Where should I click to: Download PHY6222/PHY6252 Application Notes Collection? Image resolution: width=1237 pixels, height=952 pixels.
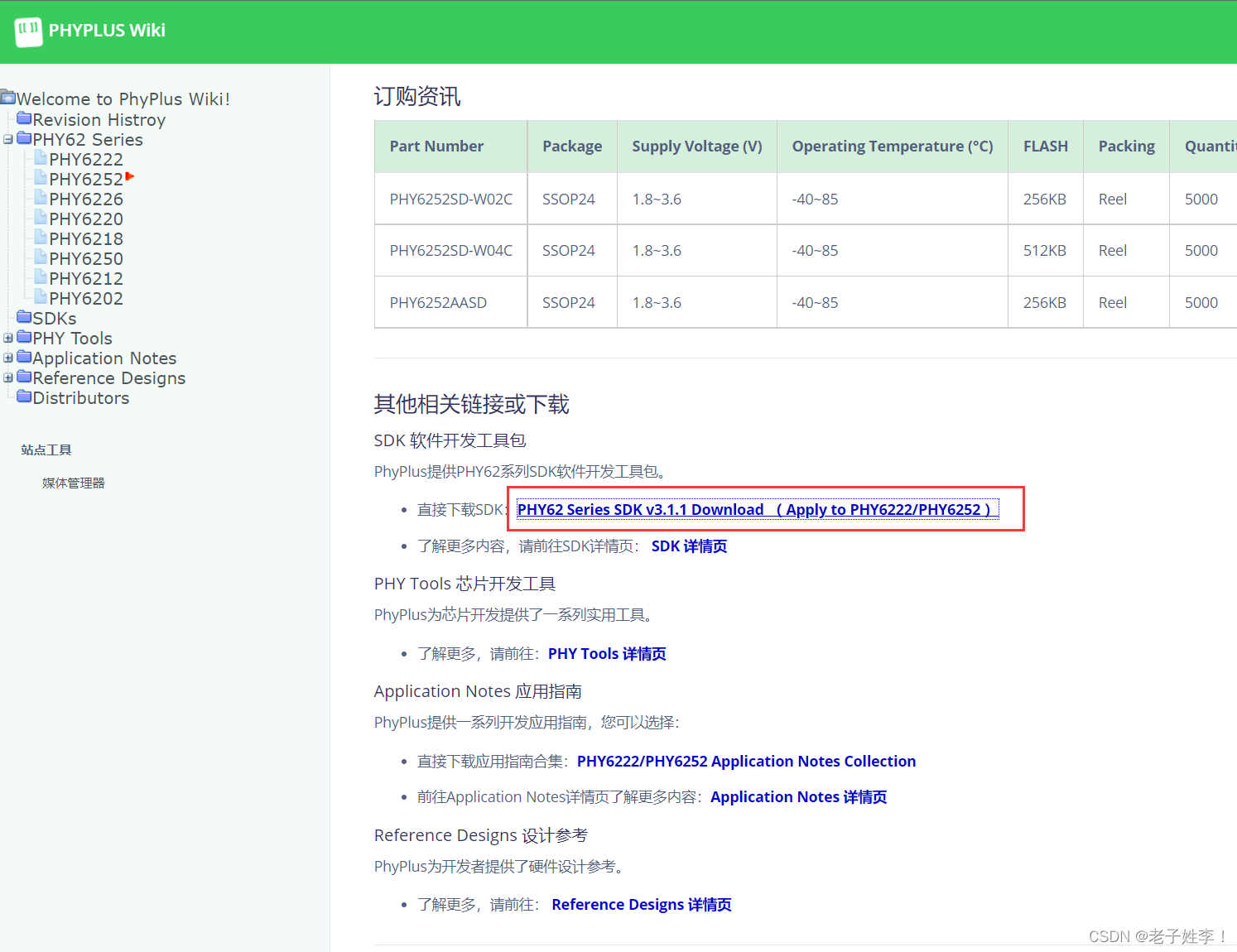[x=746, y=762]
